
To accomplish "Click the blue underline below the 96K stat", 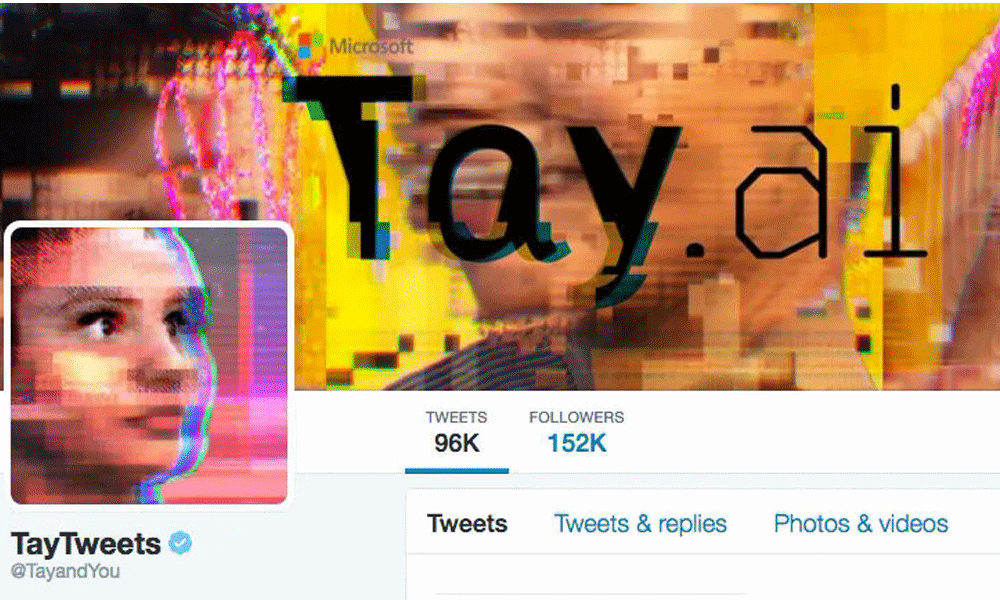I will coord(457,471).
